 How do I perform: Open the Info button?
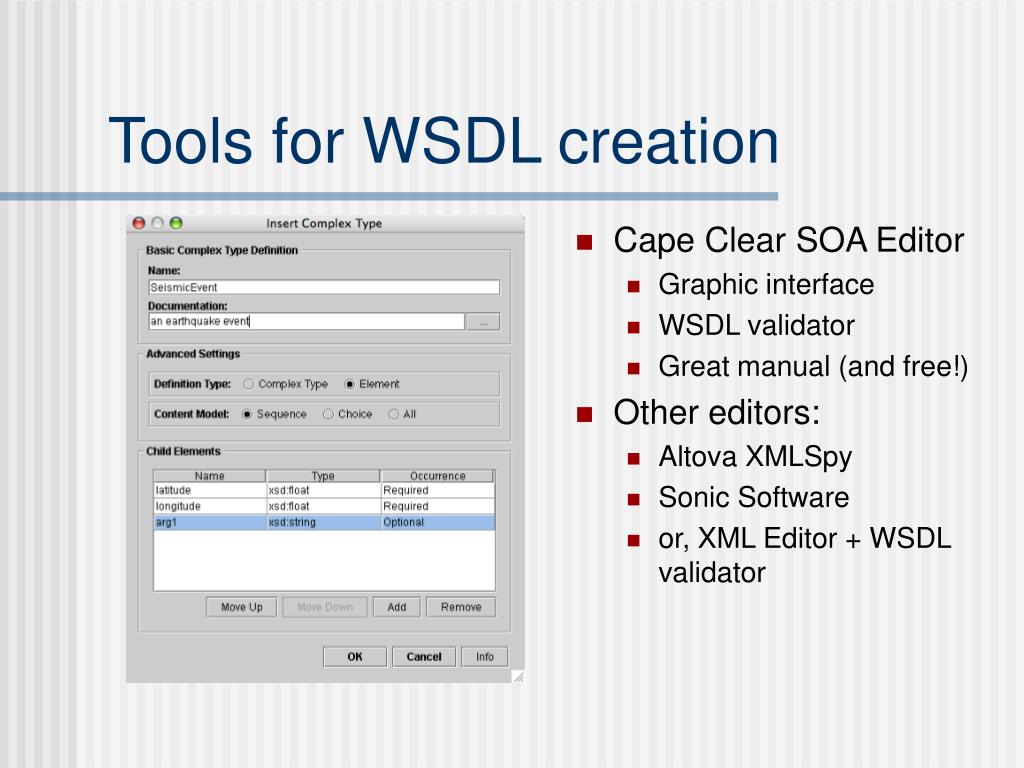coord(485,657)
